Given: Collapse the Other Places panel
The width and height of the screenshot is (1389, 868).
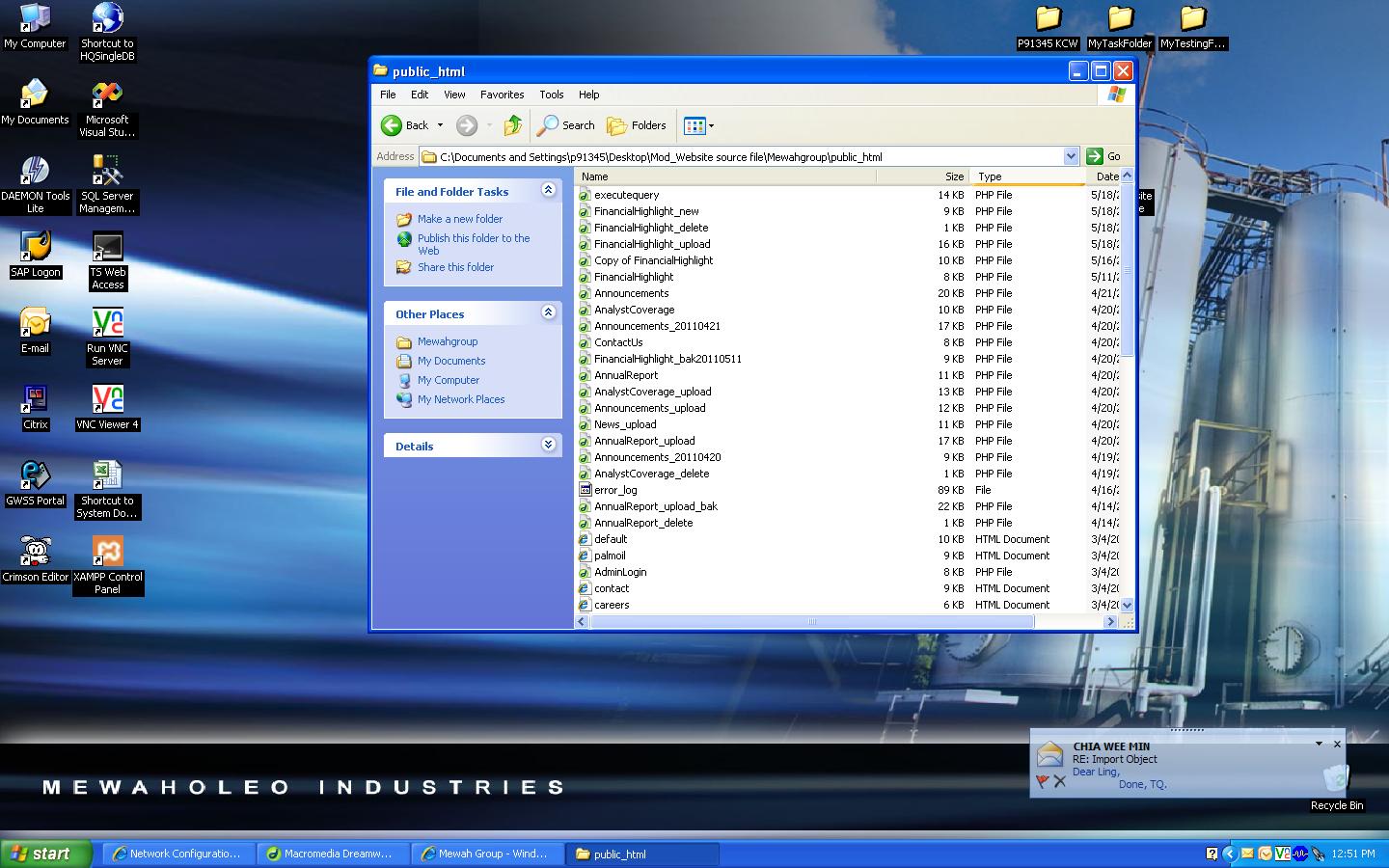Looking at the screenshot, I should (x=548, y=313).
